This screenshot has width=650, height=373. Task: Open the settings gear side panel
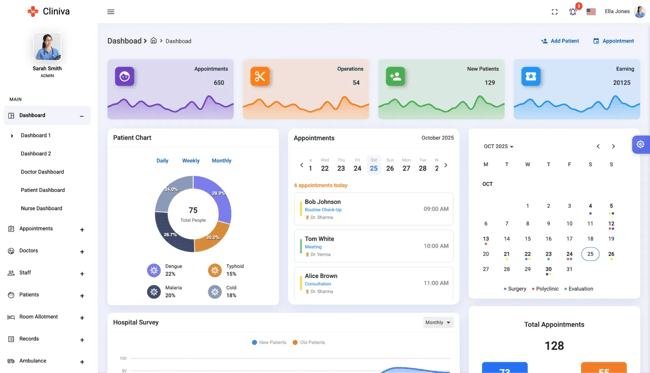coord(641,145)
